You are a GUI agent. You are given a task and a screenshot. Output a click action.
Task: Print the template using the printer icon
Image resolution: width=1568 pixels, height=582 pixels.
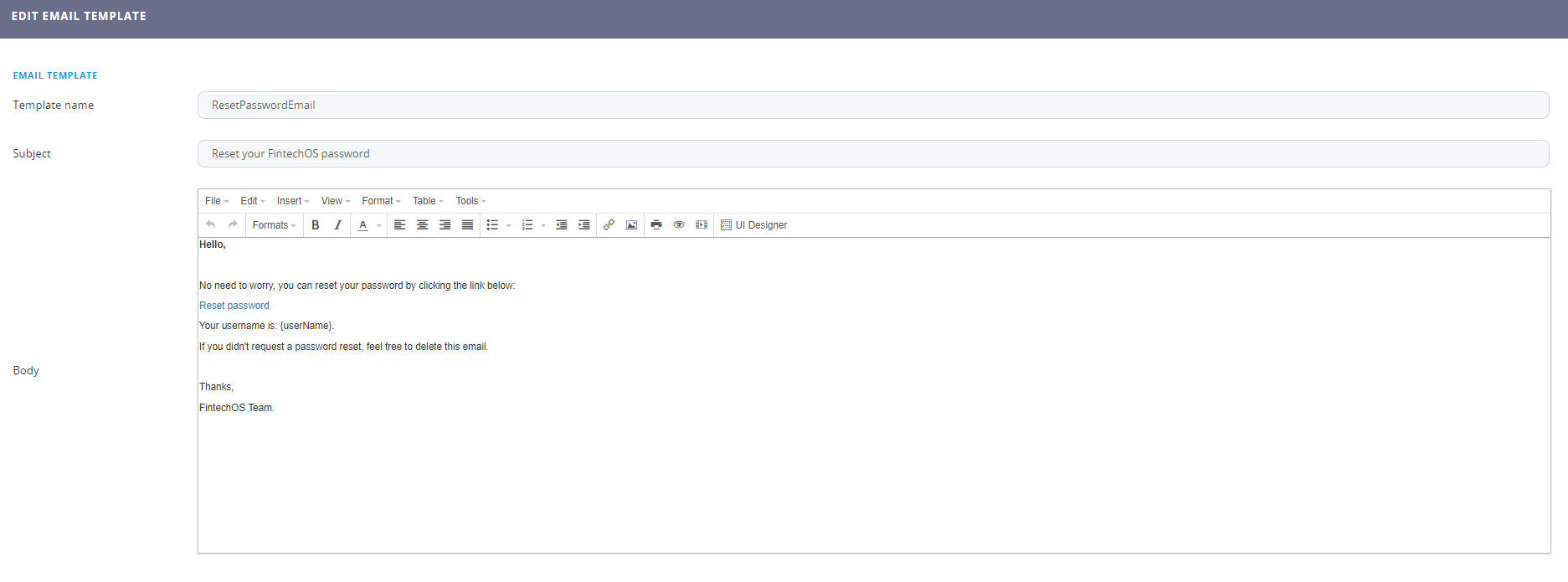coord(656,224)
